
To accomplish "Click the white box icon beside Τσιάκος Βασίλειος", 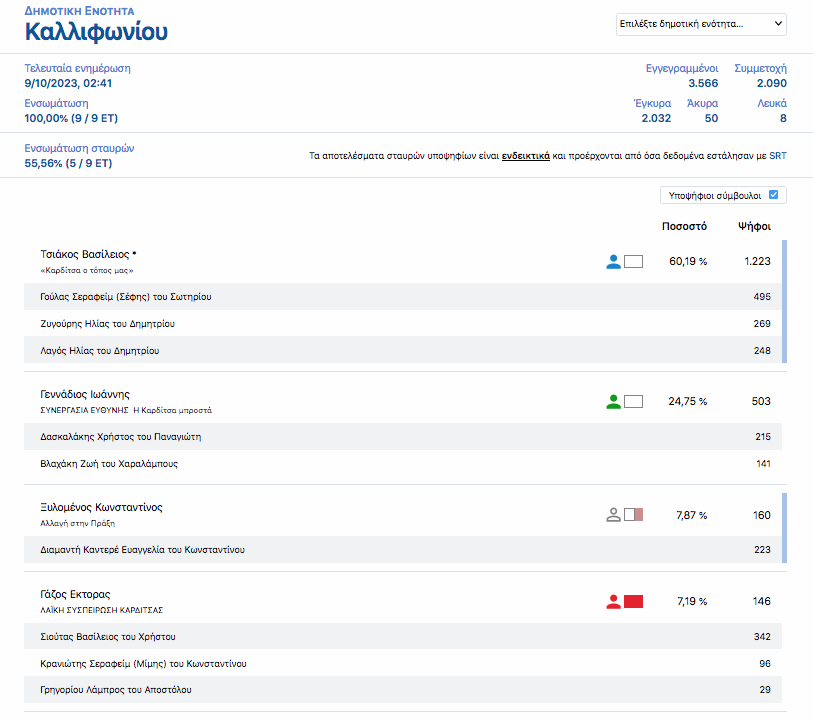I will tap(633, 262).
